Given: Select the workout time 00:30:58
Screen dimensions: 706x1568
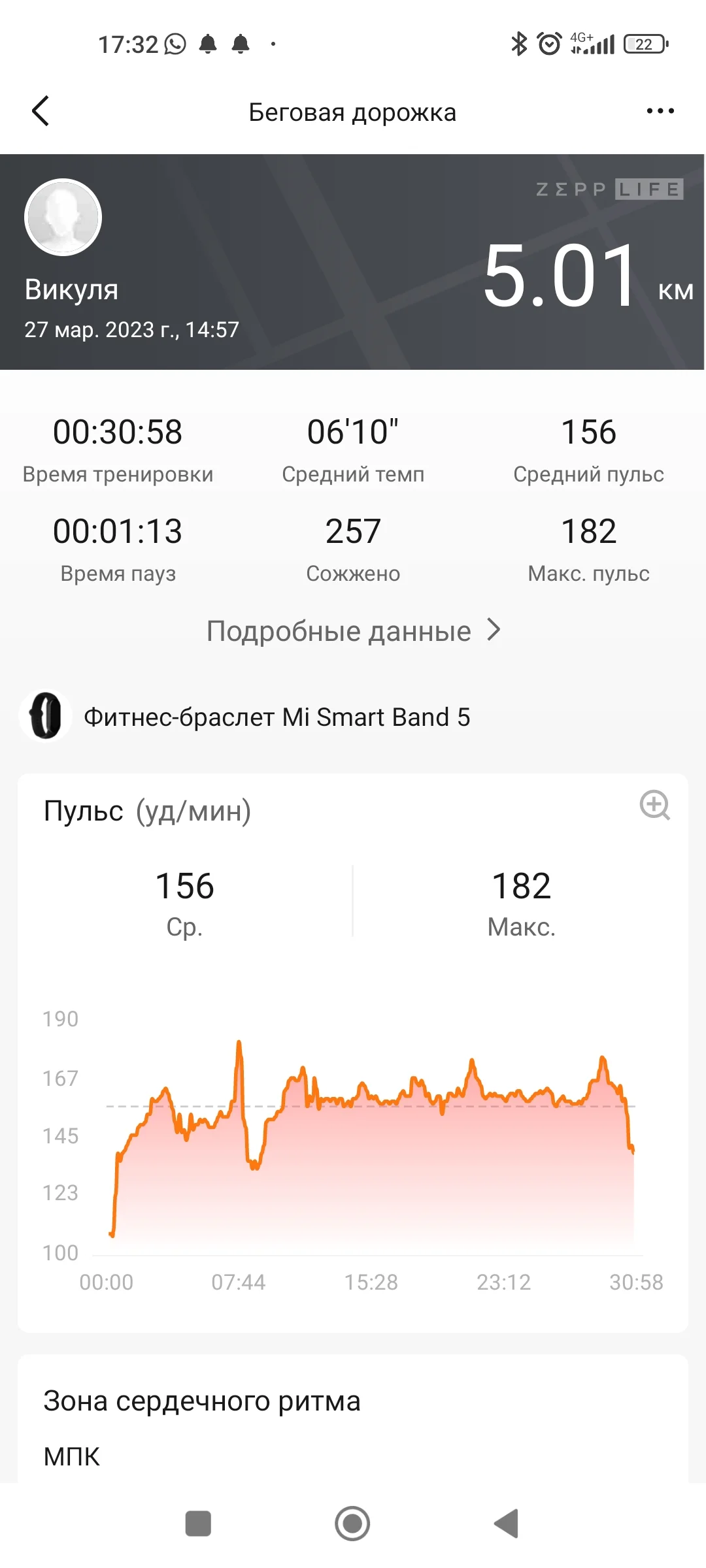Looking at the screenshot, I should [118, 433].
